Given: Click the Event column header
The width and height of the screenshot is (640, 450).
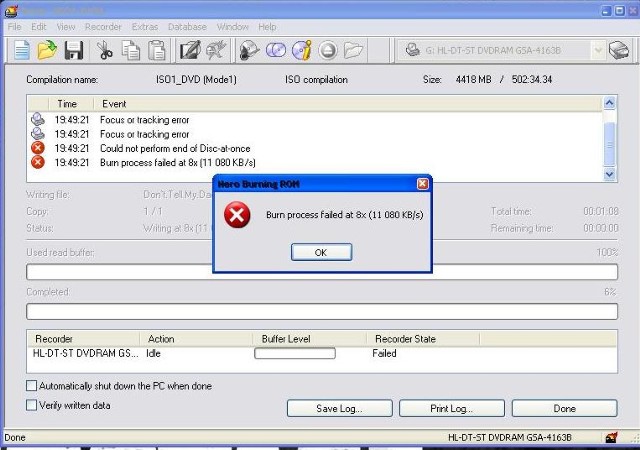Looking at the screenshot, I should 348,104.
